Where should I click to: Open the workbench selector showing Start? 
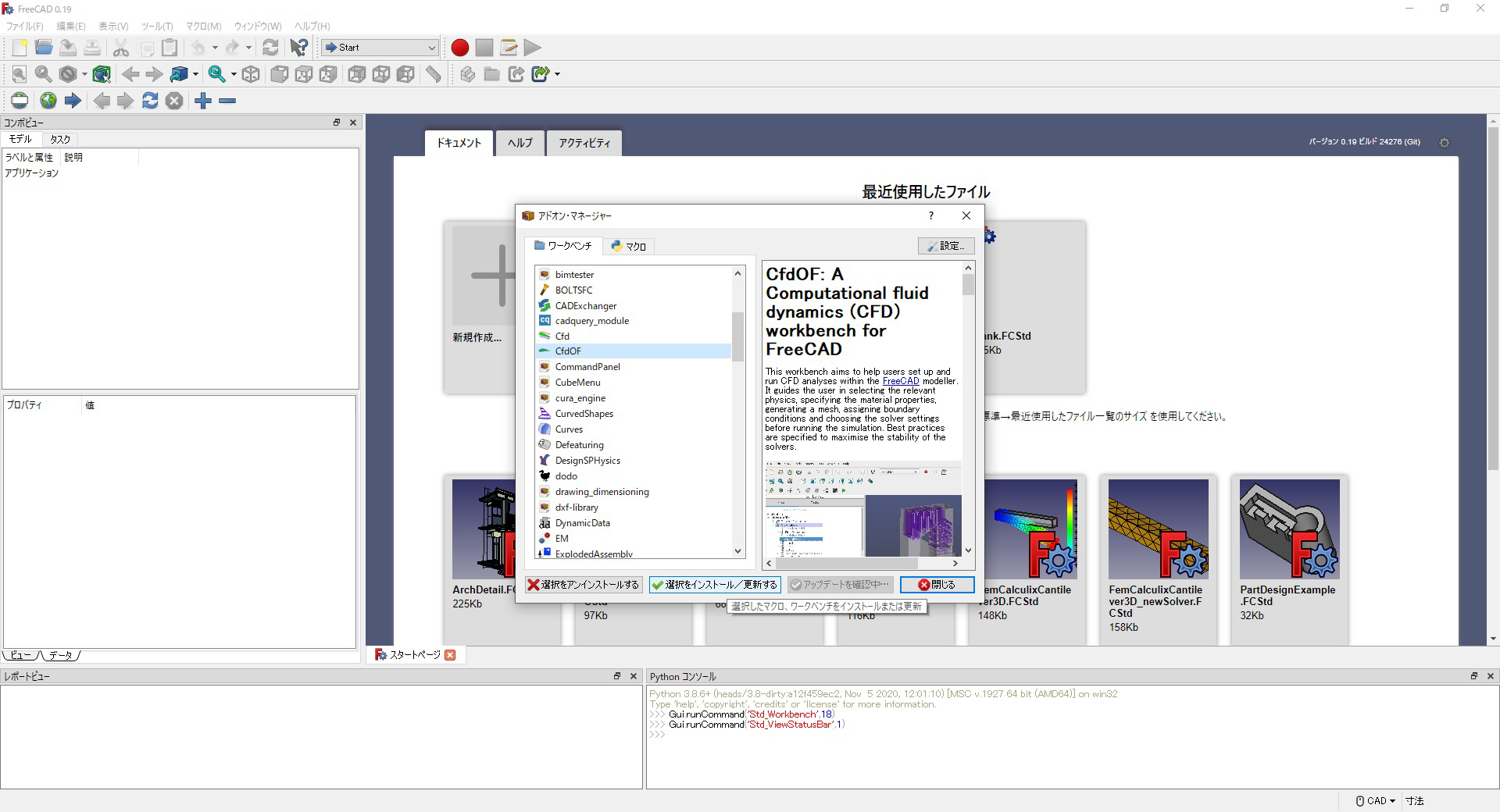[x=379, y=48]
